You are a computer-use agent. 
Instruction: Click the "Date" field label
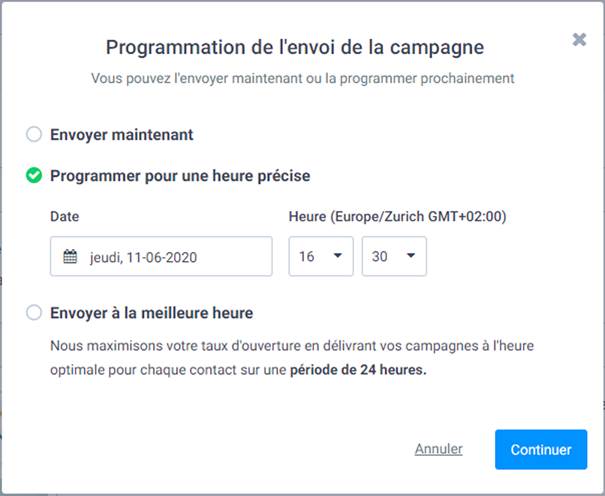click(x=64, y=216)
